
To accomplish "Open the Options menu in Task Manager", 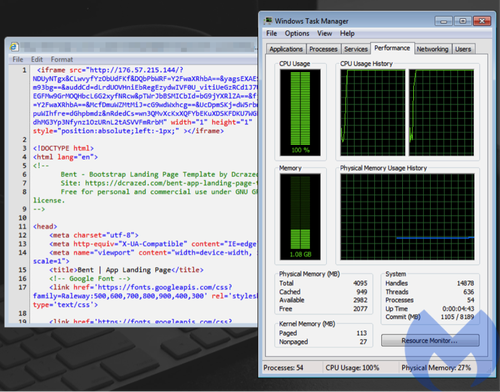I will [x=297, y=33].
